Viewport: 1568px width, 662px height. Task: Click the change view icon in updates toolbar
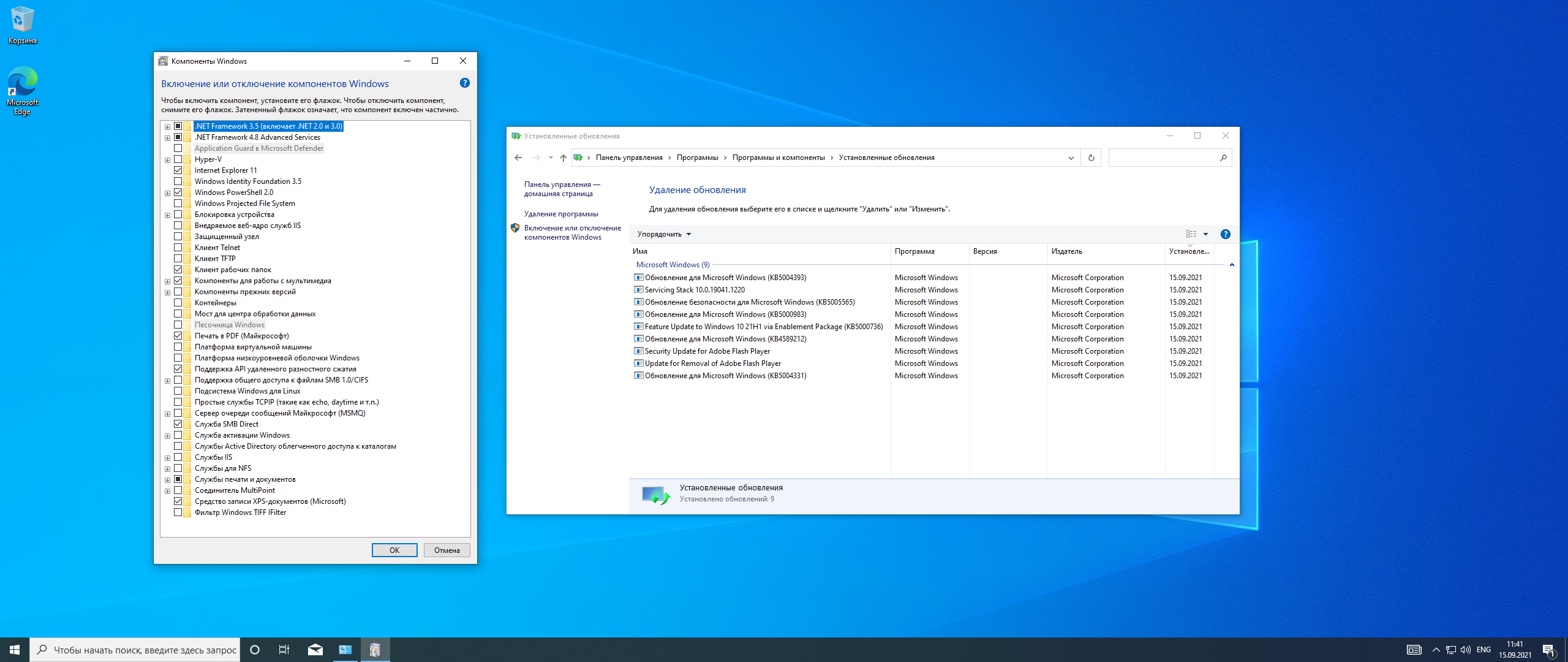[1191, 234]
